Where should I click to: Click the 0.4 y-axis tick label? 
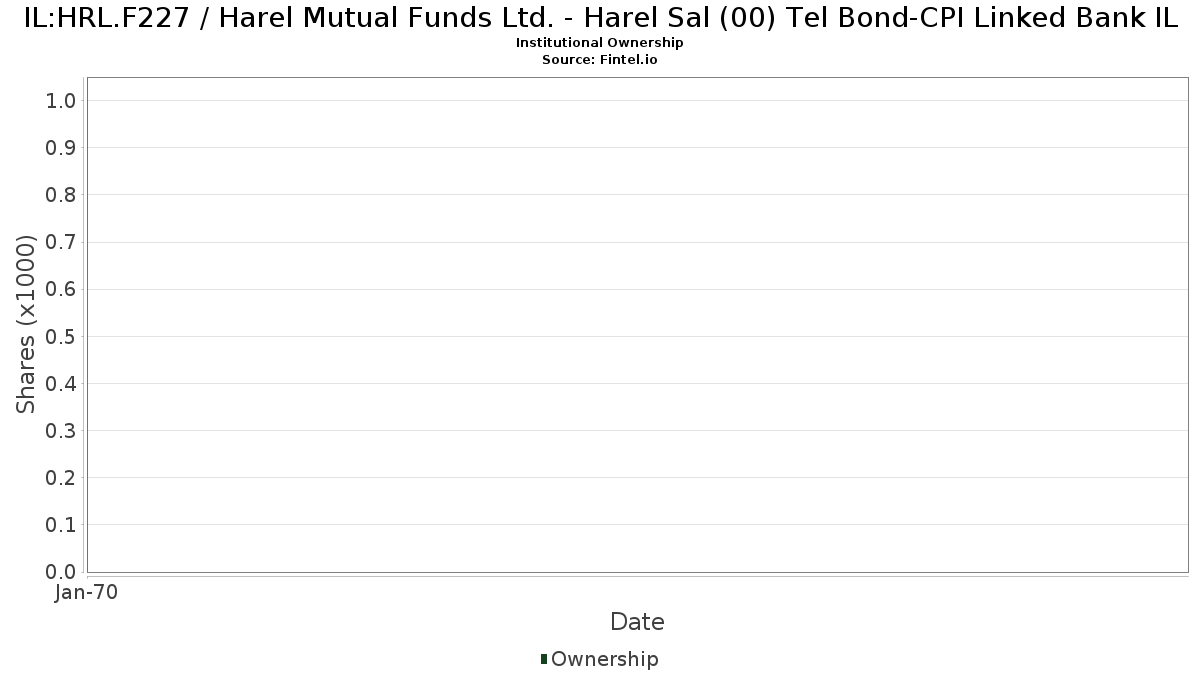coord(61,384)
